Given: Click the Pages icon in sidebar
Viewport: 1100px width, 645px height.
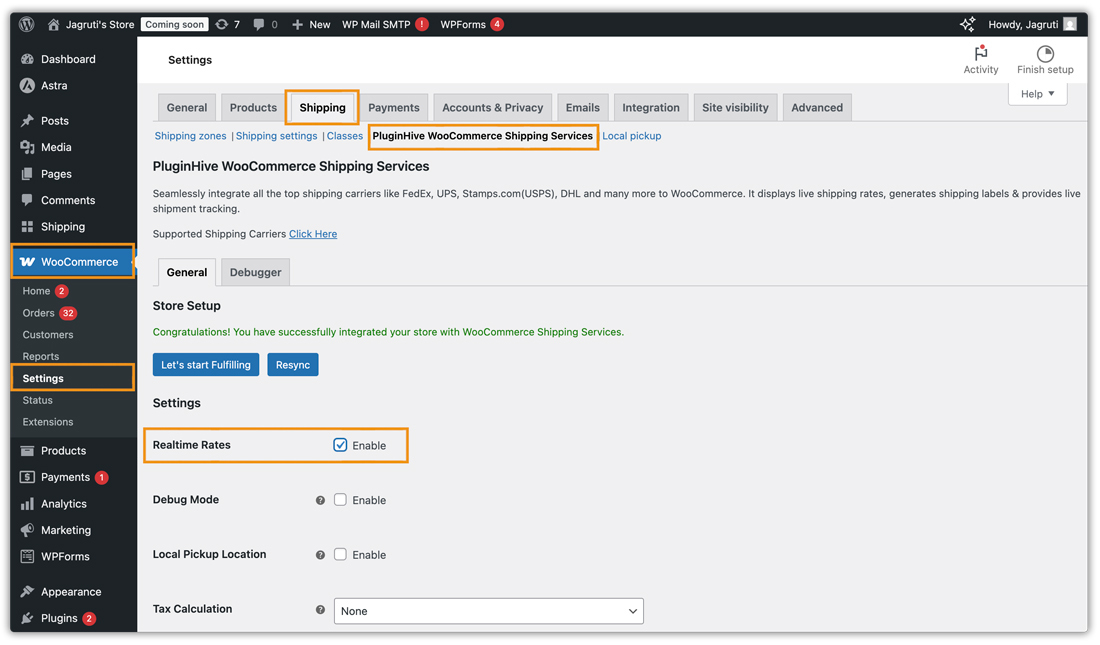Looking at the screenshot, I should click(x=27, y=173).
